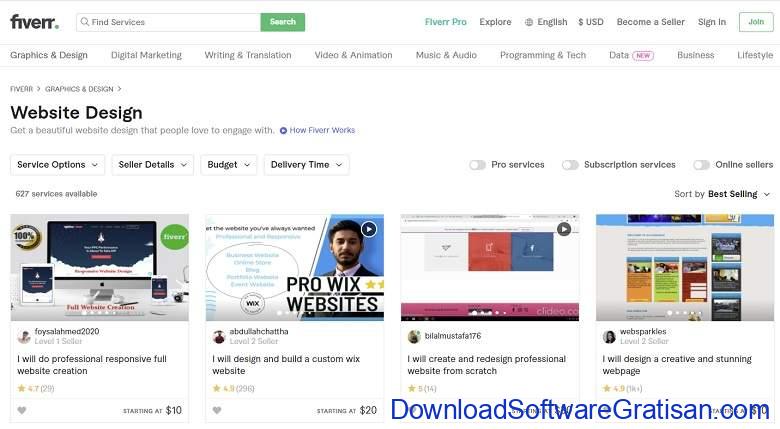Open the Lifestyle category menu

pos(755,55)
